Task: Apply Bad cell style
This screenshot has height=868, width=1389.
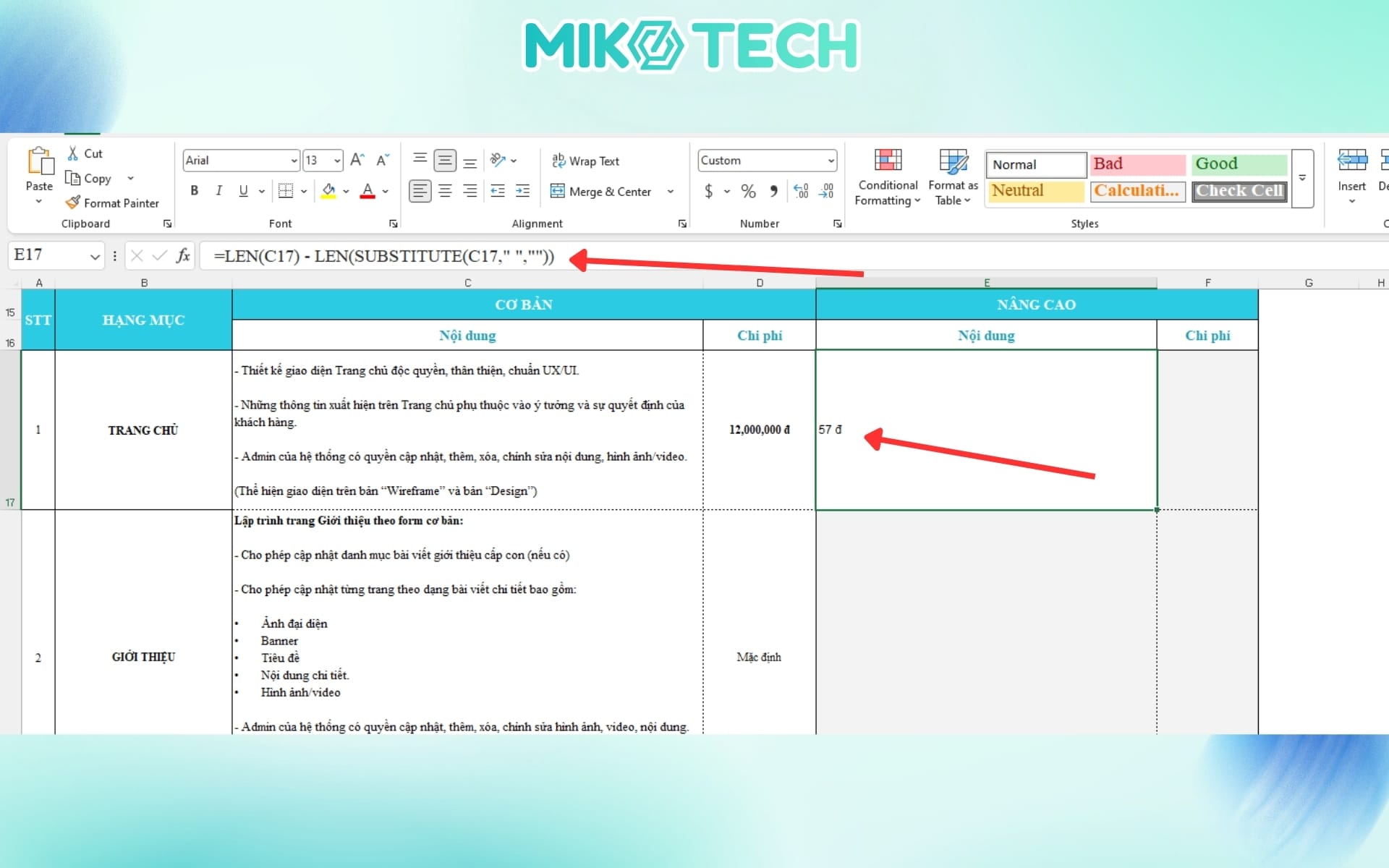Action: click(1138, 164)
